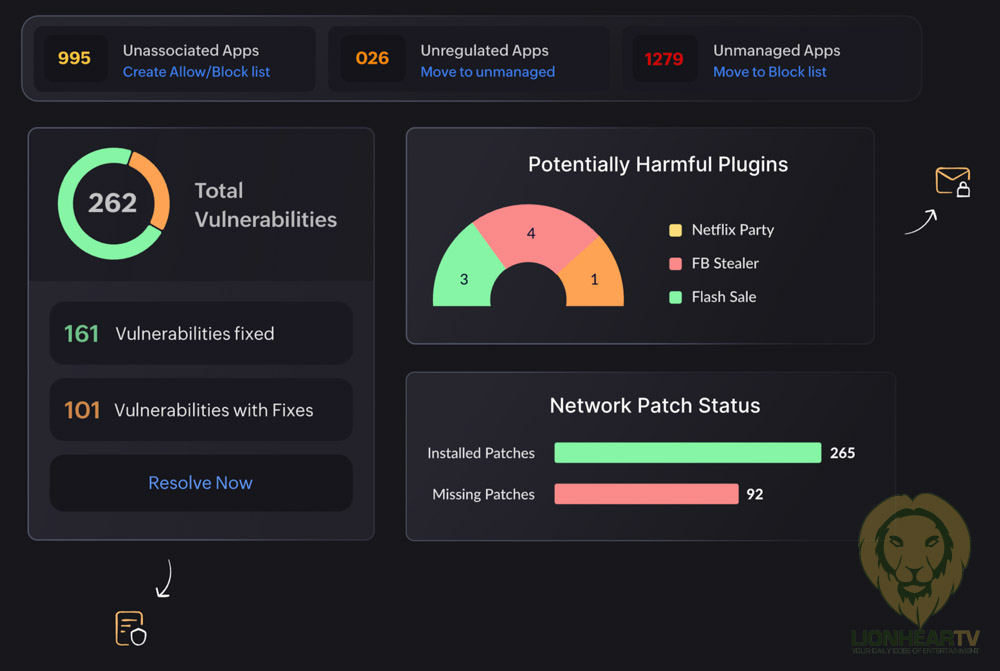Click the Move to unmanaged link
The height and width of the screenshot is (671, 1000).
click(x=487, y=72)
